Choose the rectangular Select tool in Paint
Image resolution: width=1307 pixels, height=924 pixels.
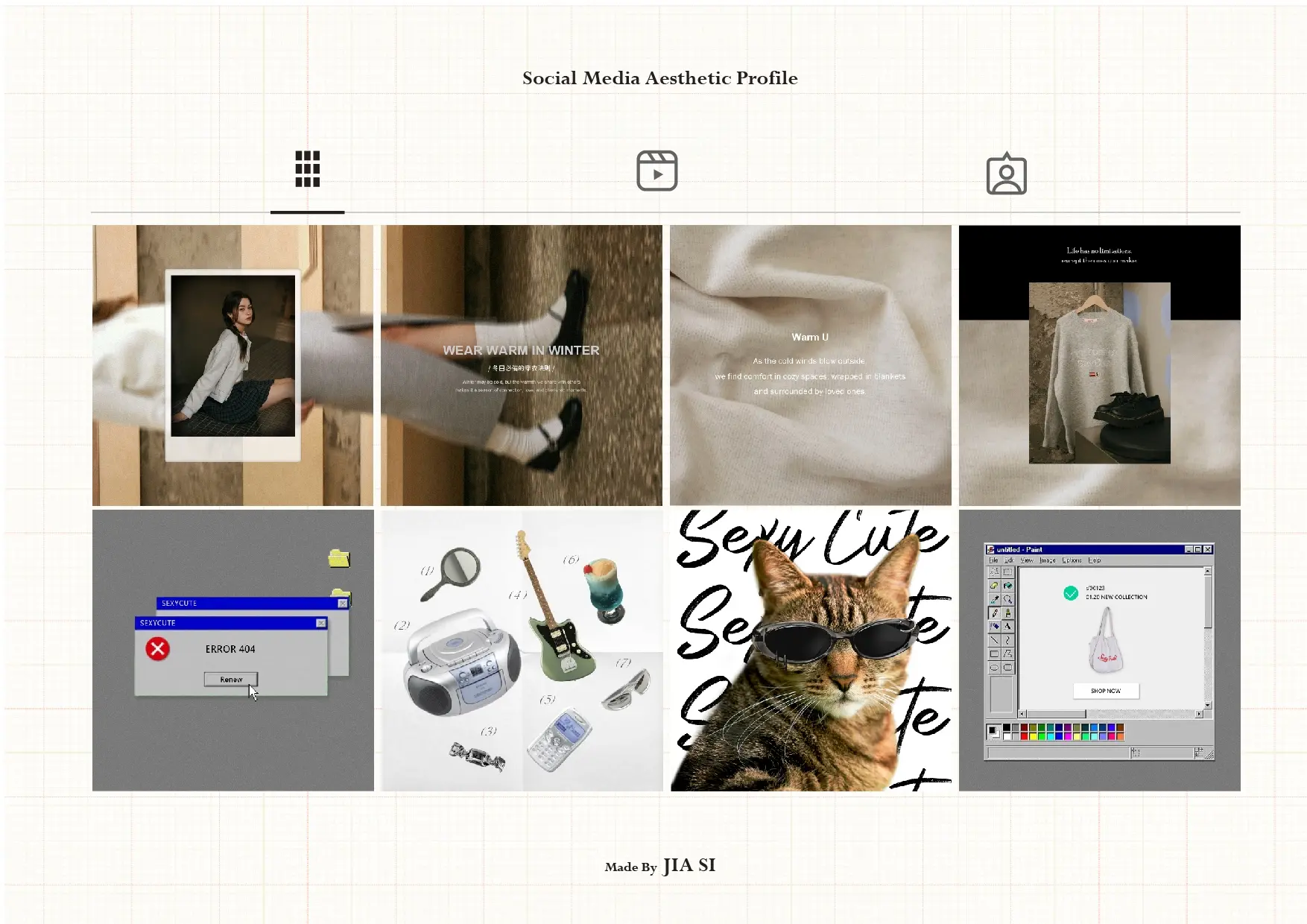[x=1007, y=572]
